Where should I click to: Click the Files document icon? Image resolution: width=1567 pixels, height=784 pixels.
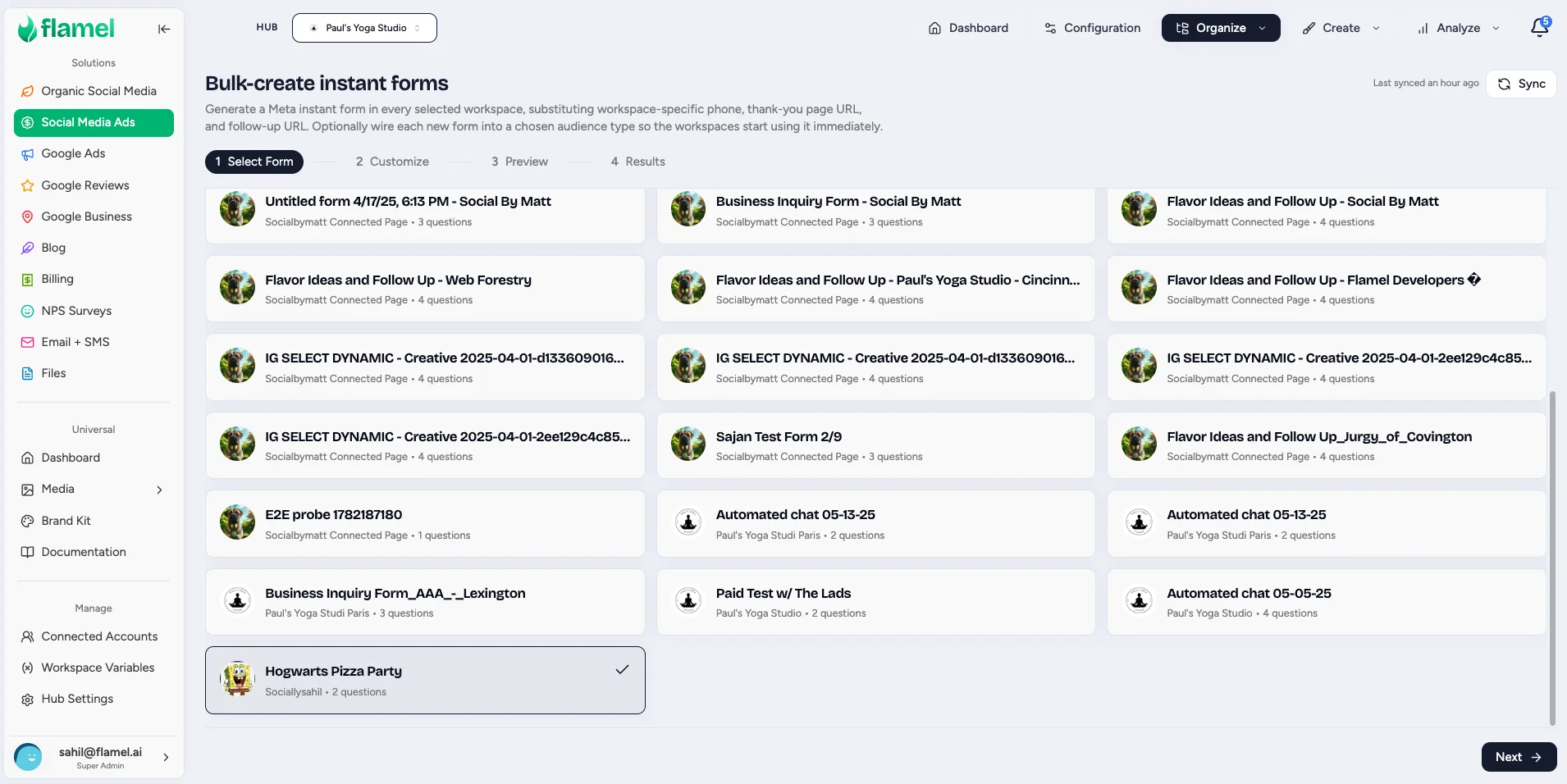pos(27,373)
